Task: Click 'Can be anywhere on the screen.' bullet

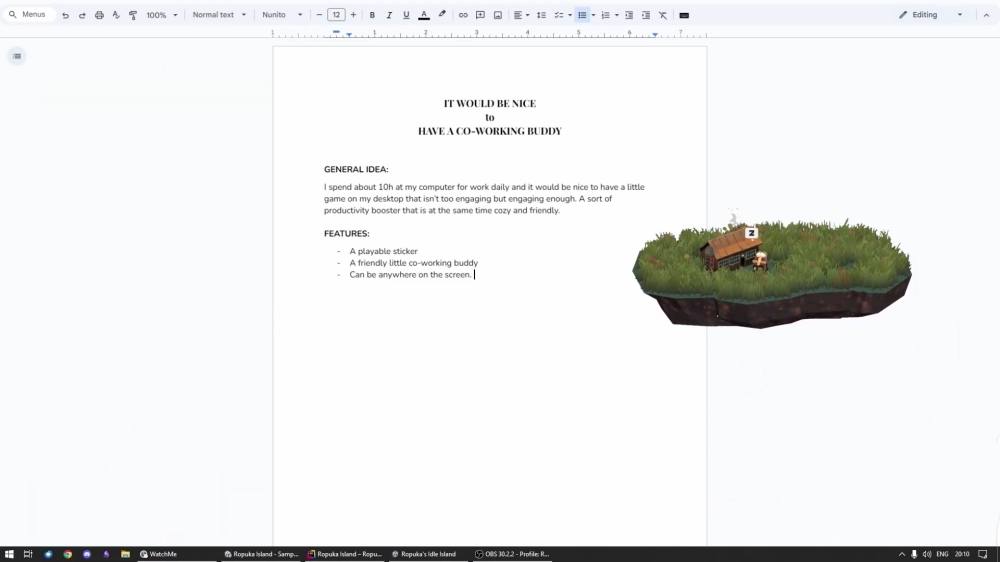Action: tap(410, 275)
